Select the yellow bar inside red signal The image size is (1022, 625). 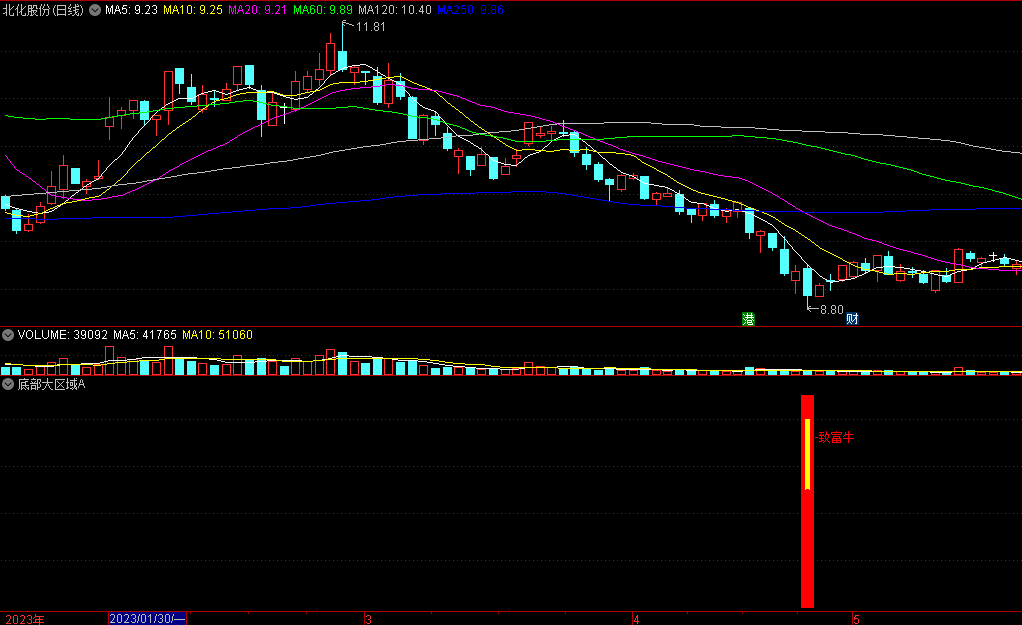[808, 454]
